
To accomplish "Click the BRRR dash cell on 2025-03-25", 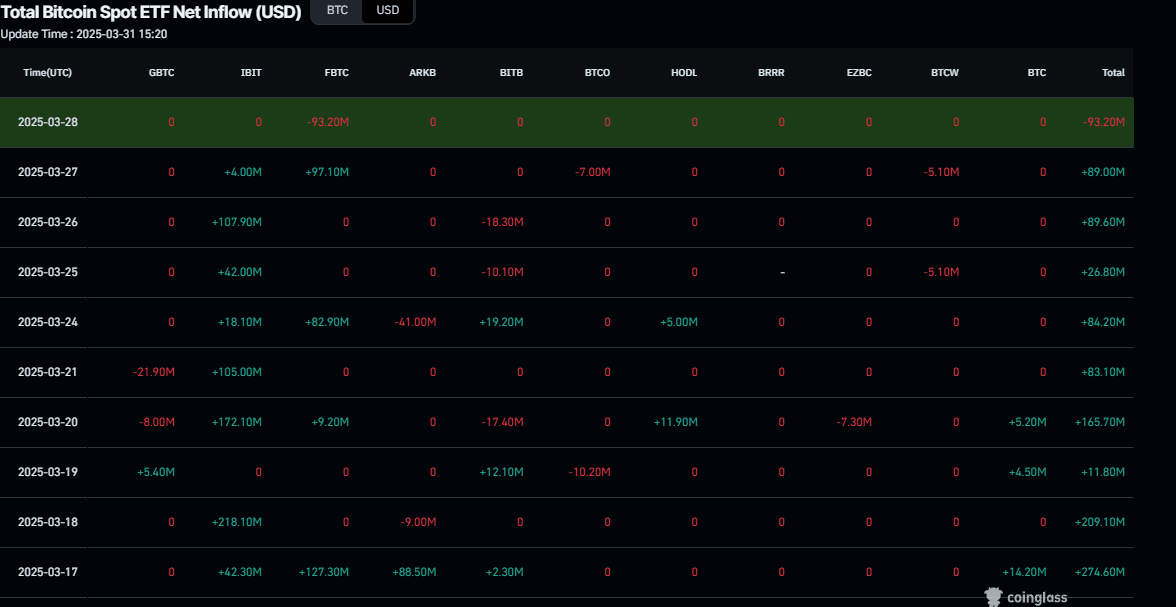I will 782,272.
